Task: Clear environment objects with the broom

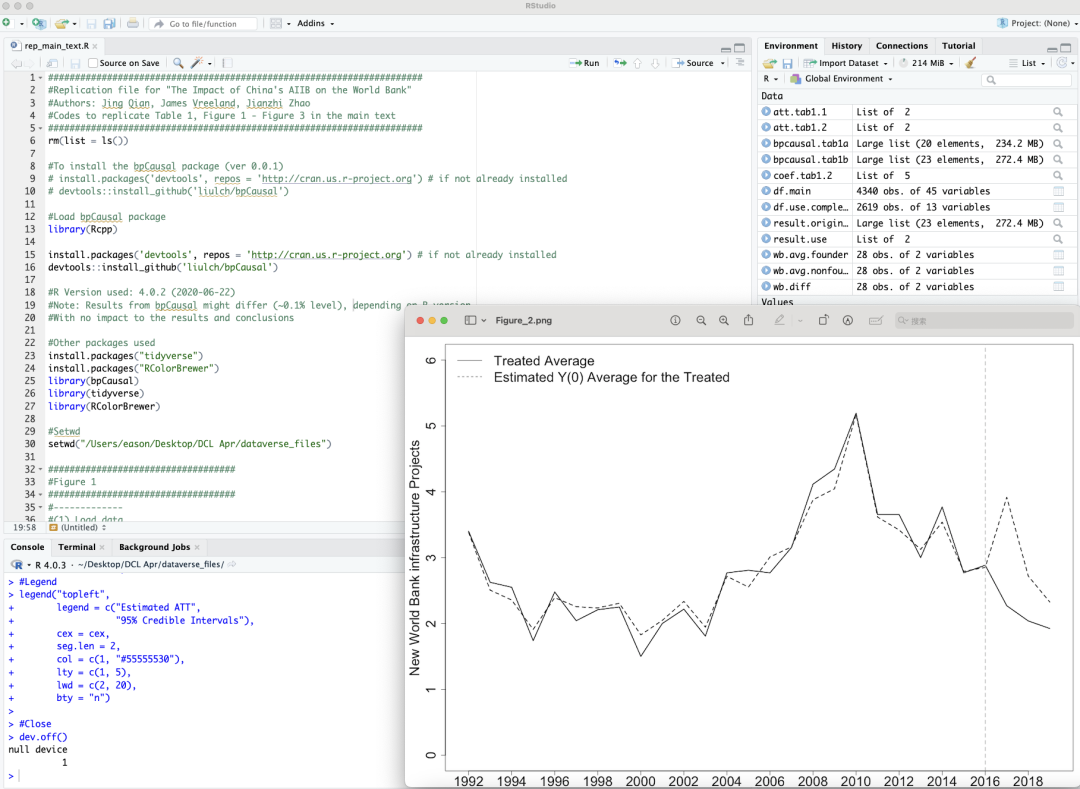Action: 970,63
